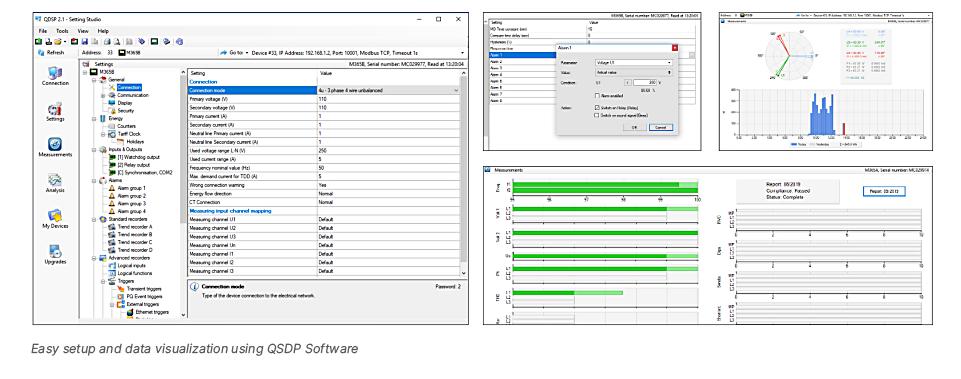This screenshot has height=379, width=961.
Task: Open the Tools menu
Action: click(62, 31)
